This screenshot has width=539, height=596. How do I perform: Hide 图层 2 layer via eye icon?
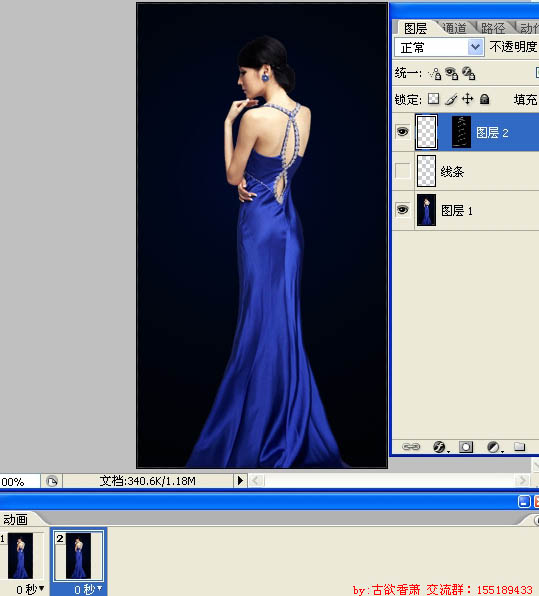coord(403,132)
